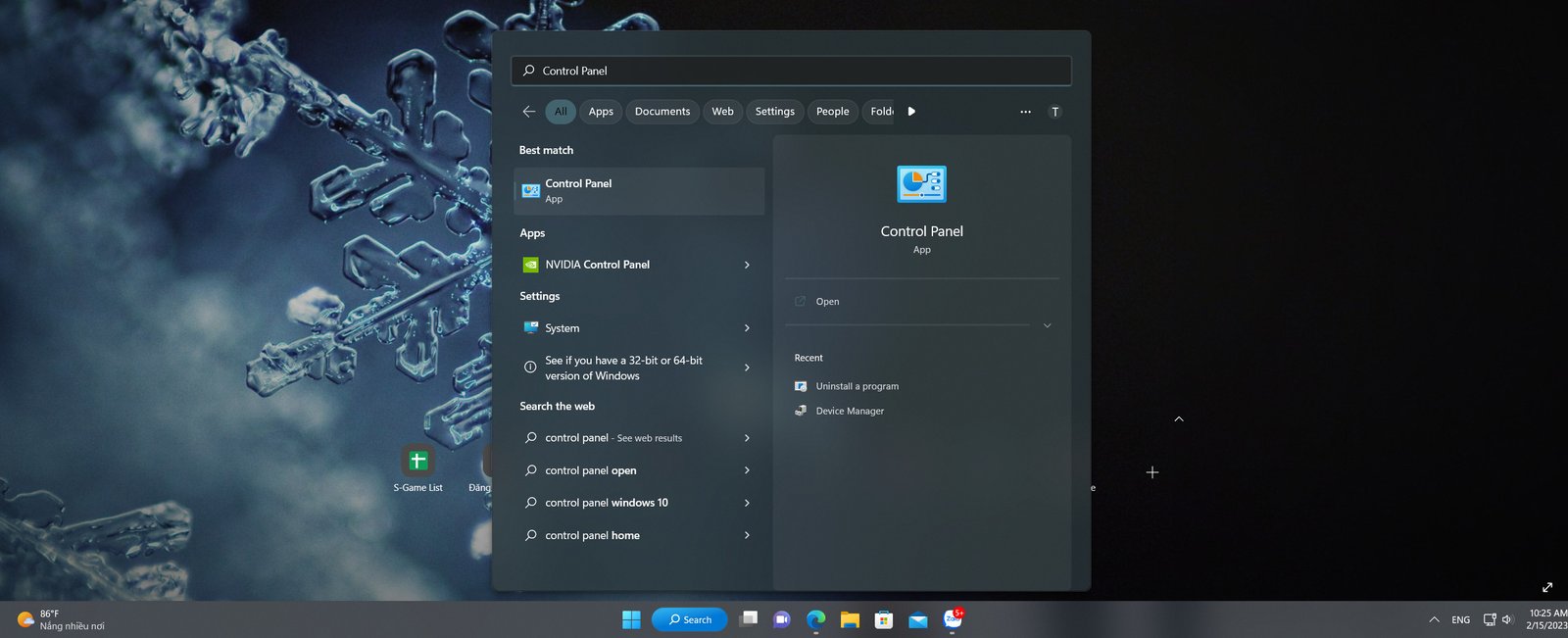Click the NVIDIA Control Panel app icon

[x=530, y=265]
